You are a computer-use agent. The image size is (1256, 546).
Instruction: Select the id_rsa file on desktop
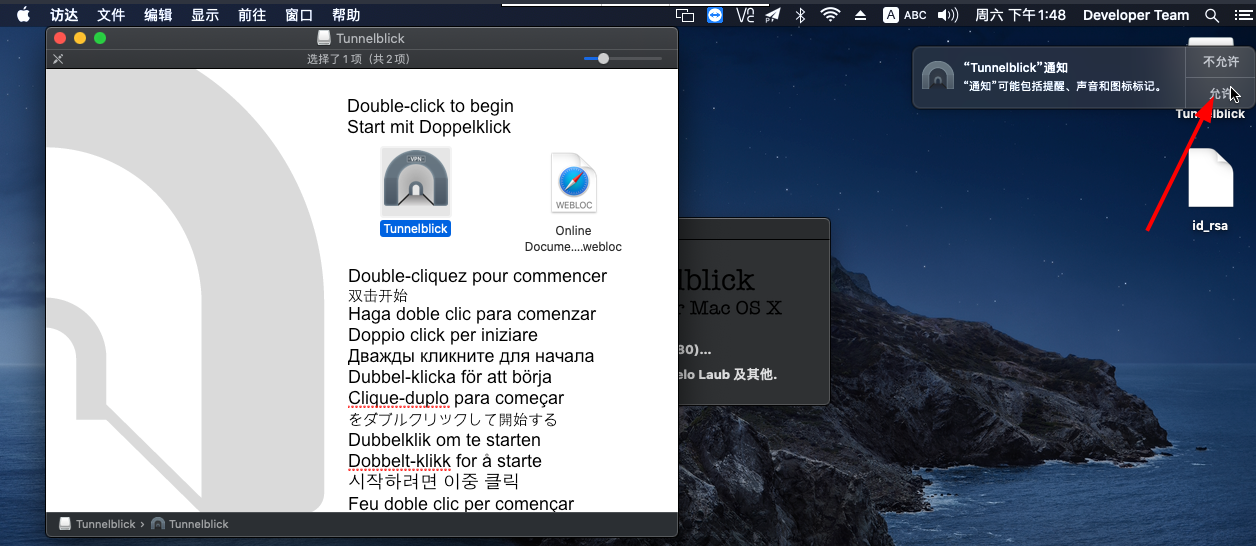1210,178
